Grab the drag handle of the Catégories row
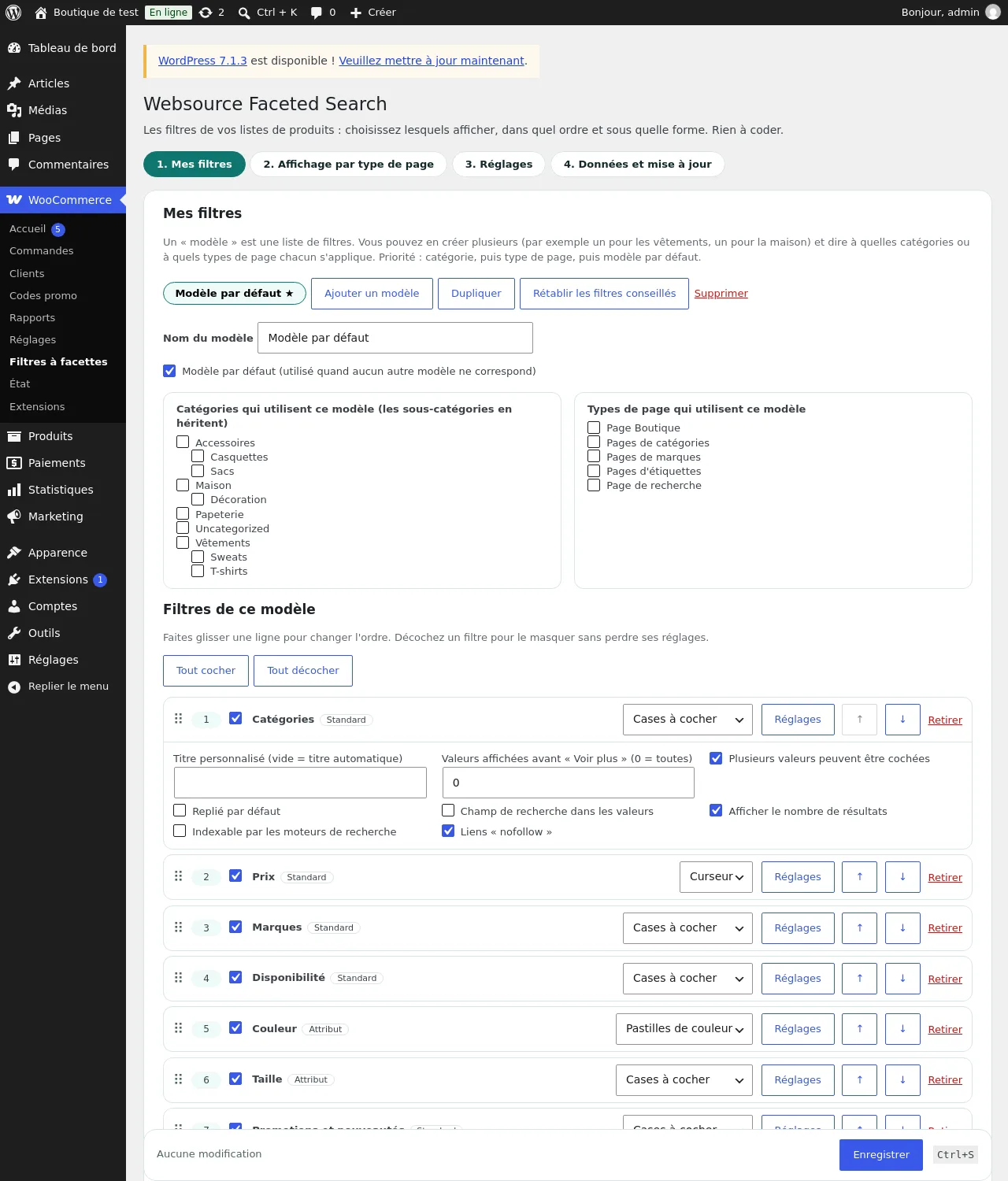This screenshot has height=1181, width=1008. tap(178, 719)
